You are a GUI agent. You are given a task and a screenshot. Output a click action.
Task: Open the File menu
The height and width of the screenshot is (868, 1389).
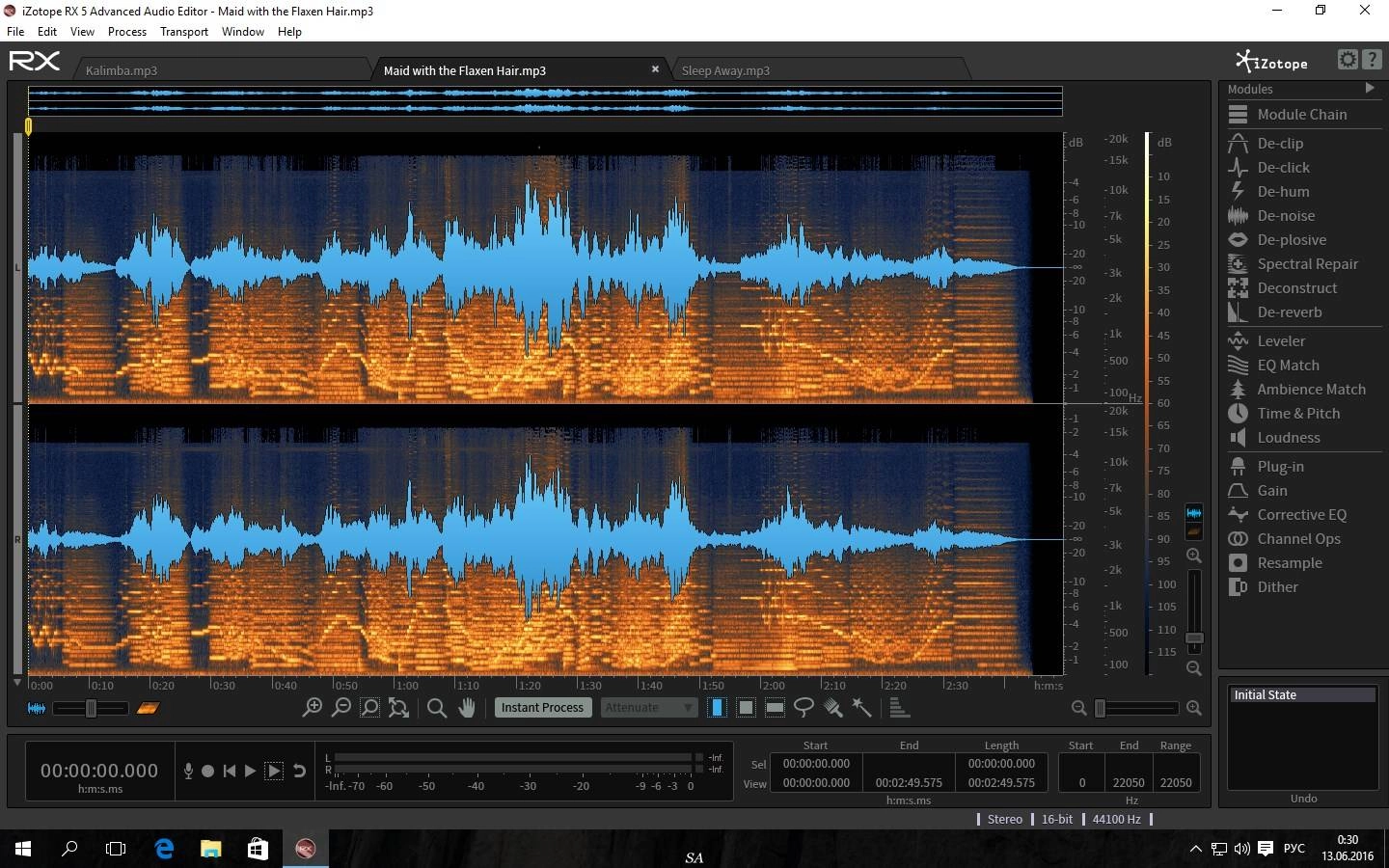pos(15,31)
